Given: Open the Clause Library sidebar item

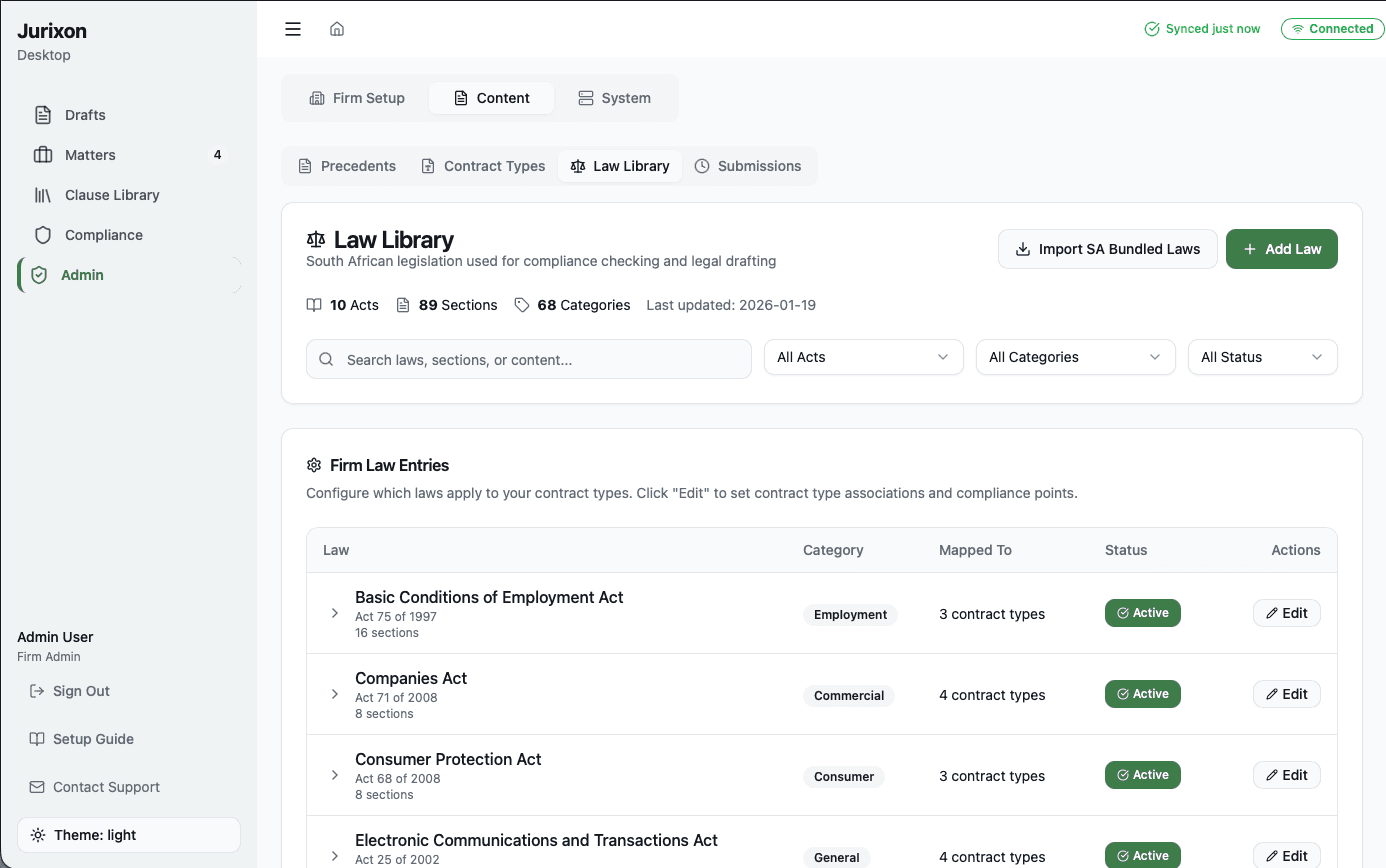Looking at the screenshot, I should pos(111,195).
